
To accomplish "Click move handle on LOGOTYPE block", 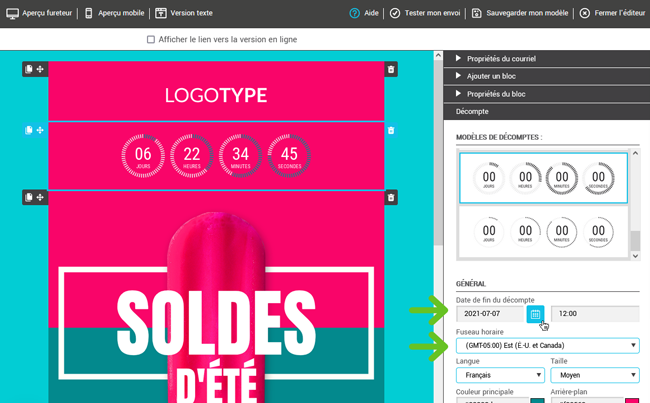I will pyautogui.click(x=40, y=69).
